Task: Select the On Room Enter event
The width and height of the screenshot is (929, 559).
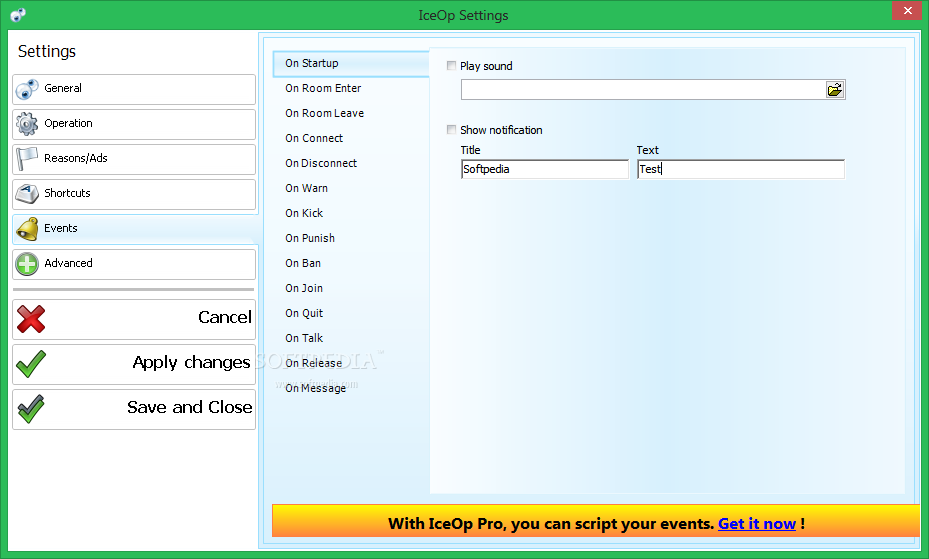Action: pyautogui.click(x=323, y=88)
